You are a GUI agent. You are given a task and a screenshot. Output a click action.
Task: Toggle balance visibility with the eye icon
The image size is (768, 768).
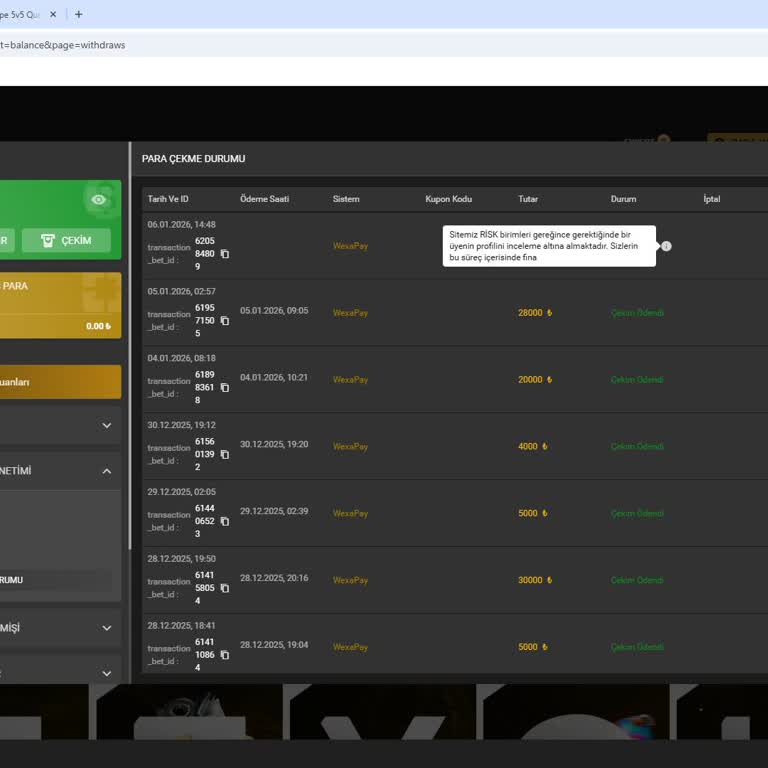coord(98,200)
